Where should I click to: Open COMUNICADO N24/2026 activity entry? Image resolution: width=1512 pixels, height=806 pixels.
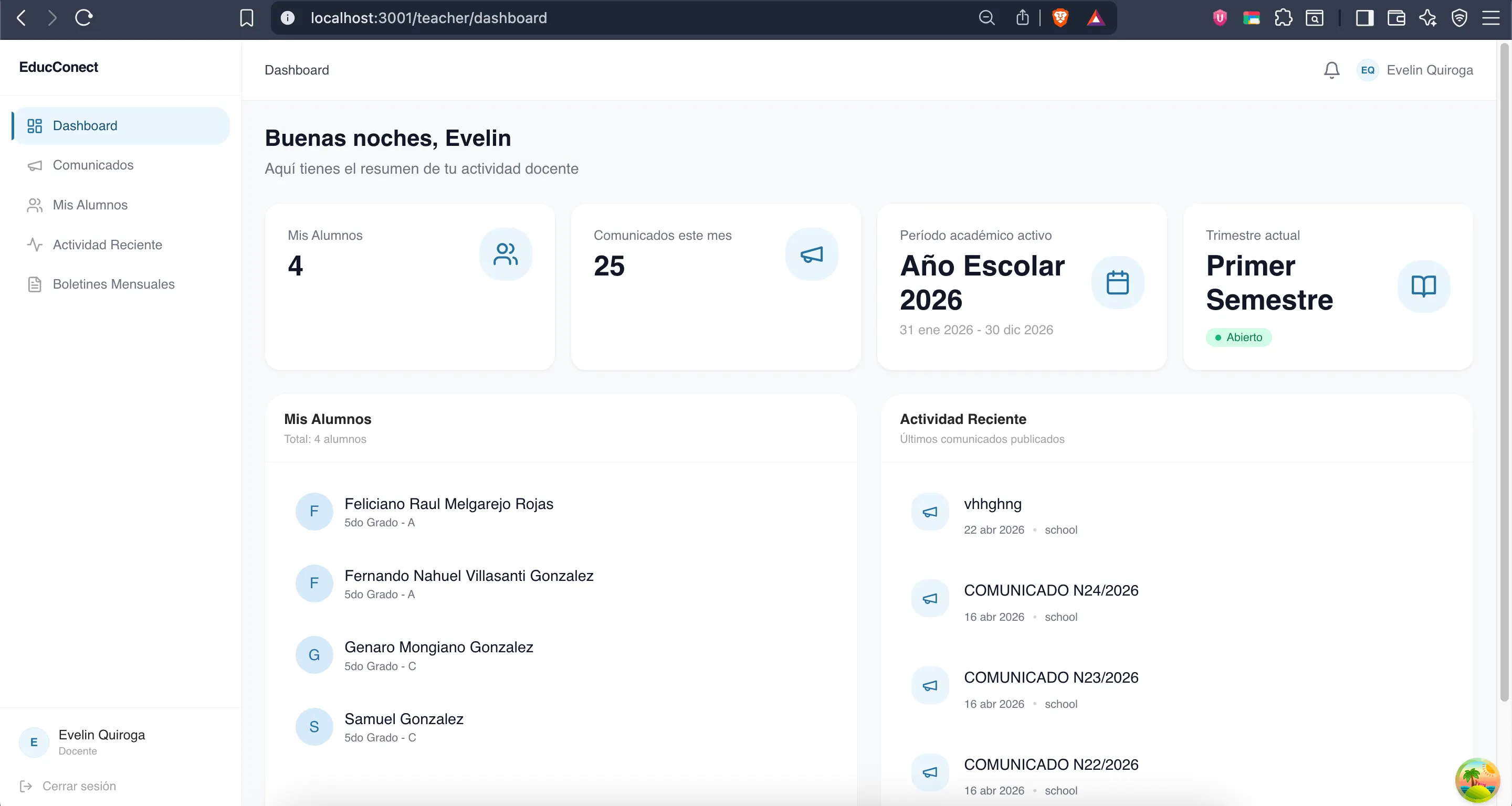point(1051,591)
